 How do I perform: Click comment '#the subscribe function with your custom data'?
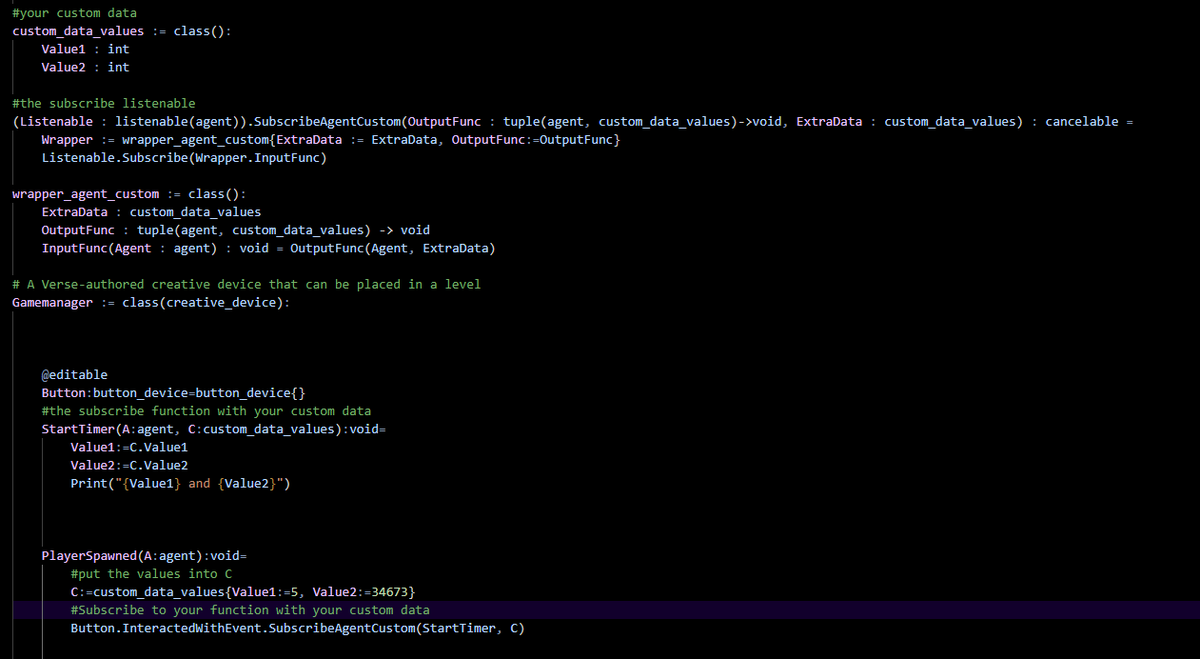pyautogui.click(x=206, y=410)
